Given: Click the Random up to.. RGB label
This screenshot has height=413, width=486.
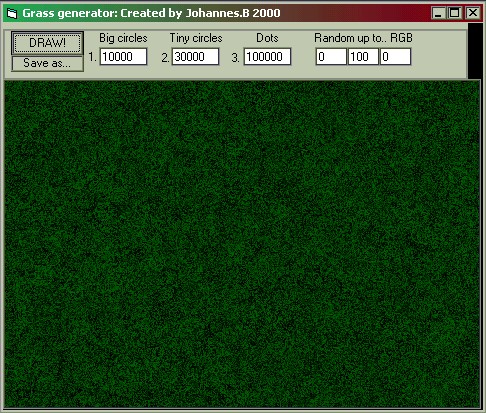Looking at the screenshot, I should point(363,38).
